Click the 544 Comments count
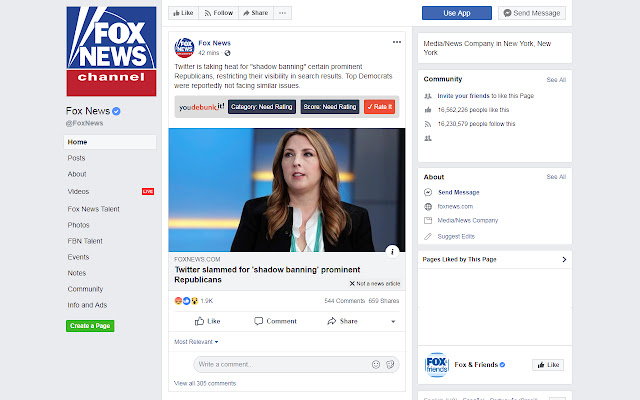640x400 pixels. (x=344, y=301)
